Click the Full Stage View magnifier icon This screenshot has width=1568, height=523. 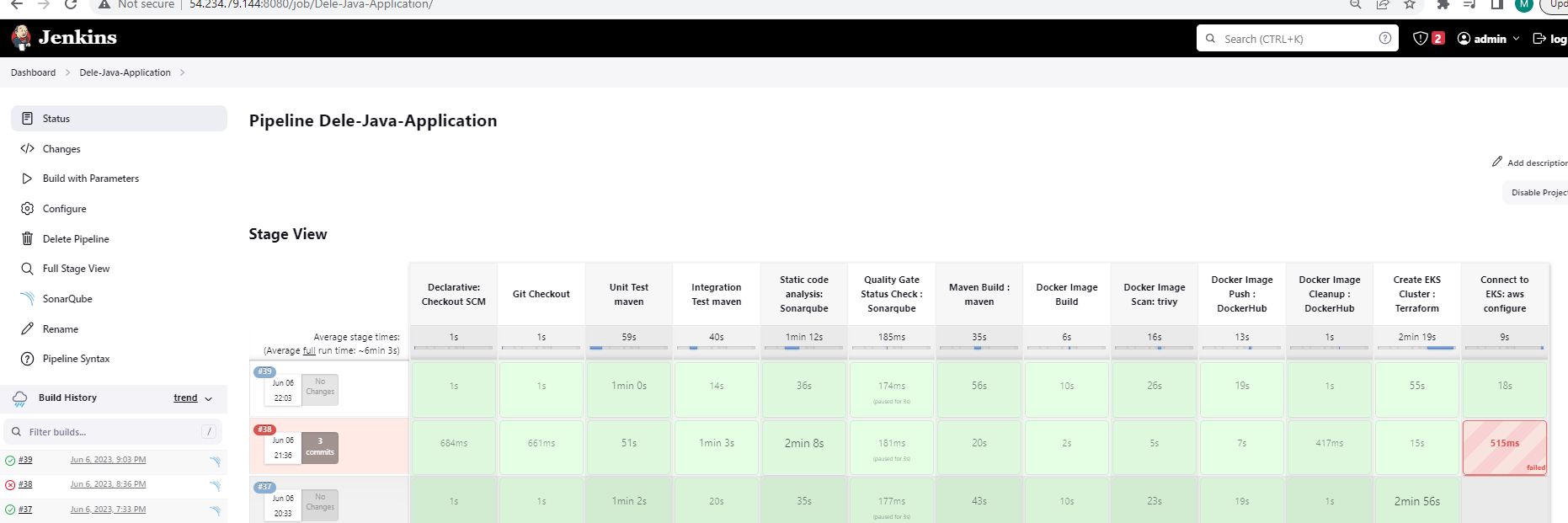27,269
